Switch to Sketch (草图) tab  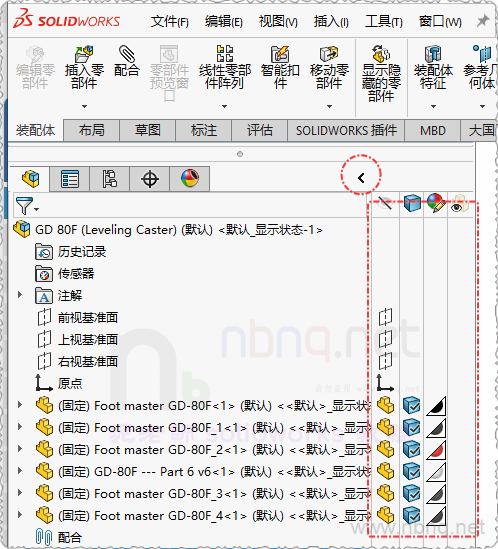tap(148, 130)
